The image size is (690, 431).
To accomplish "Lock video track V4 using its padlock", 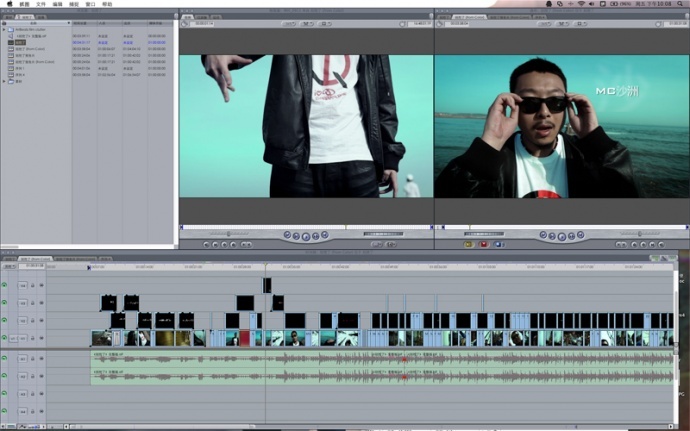I will click(x=33, y=285).
